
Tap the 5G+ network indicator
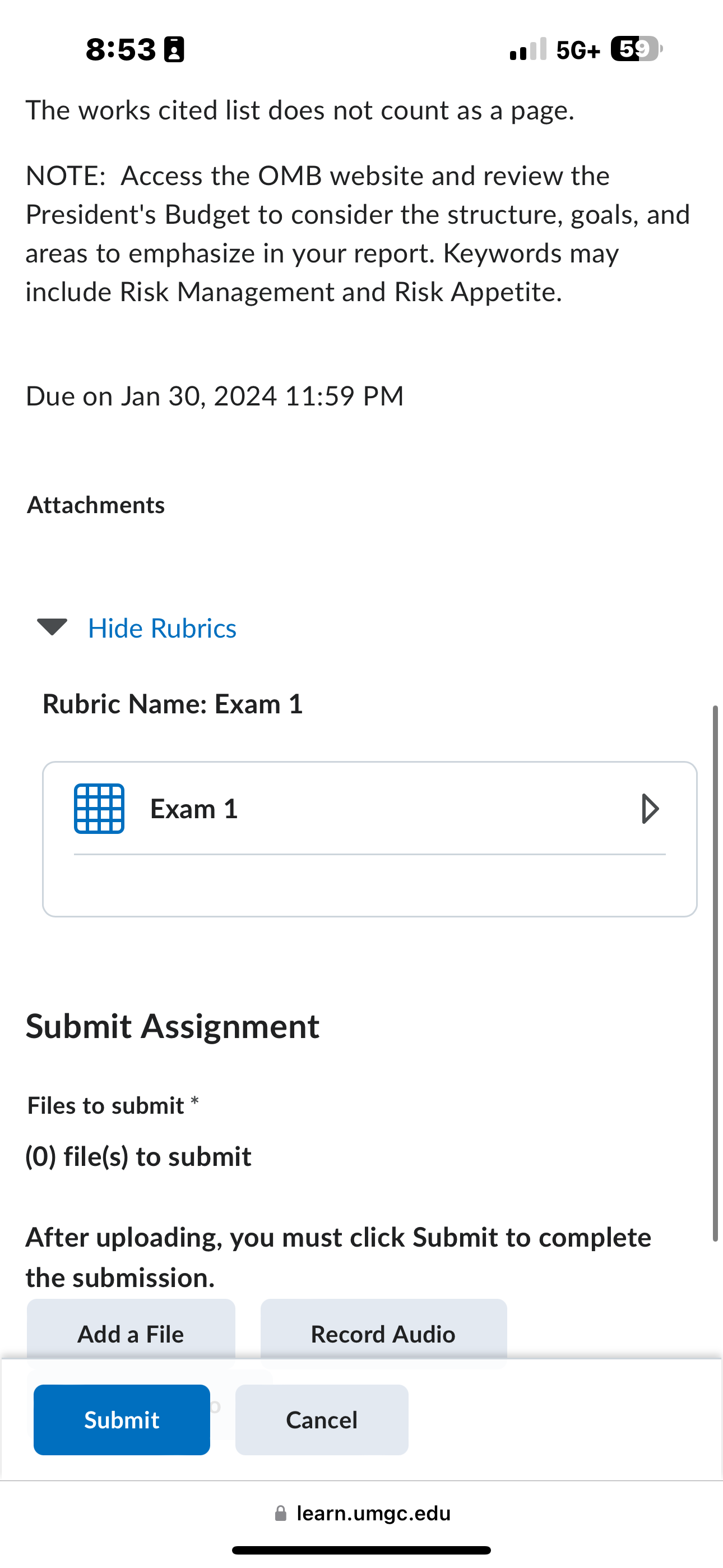(578, 50)
